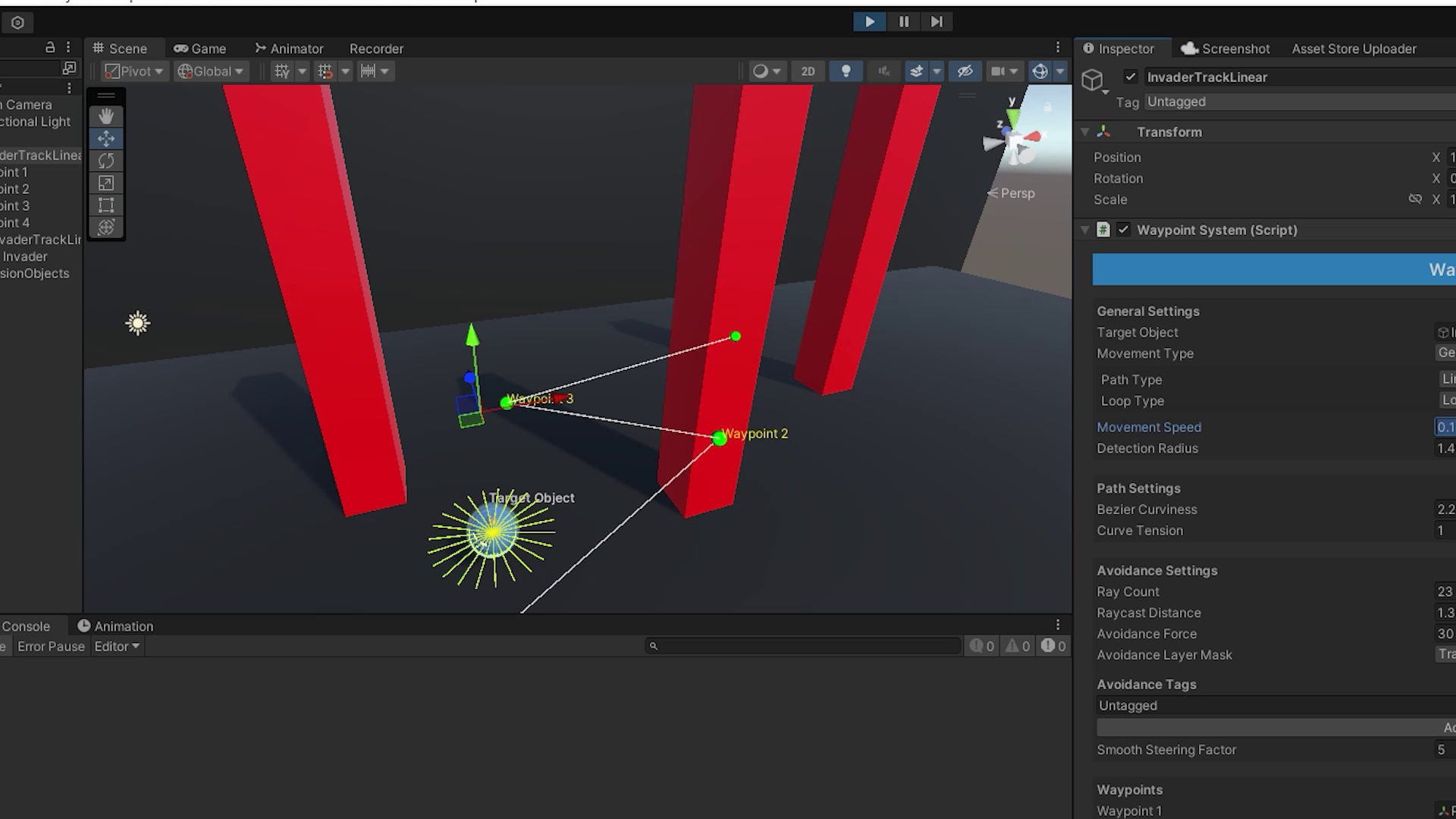Toggle scene effects (skybox, fog)
Screen dimensions: 1456x819
[917, 71]
